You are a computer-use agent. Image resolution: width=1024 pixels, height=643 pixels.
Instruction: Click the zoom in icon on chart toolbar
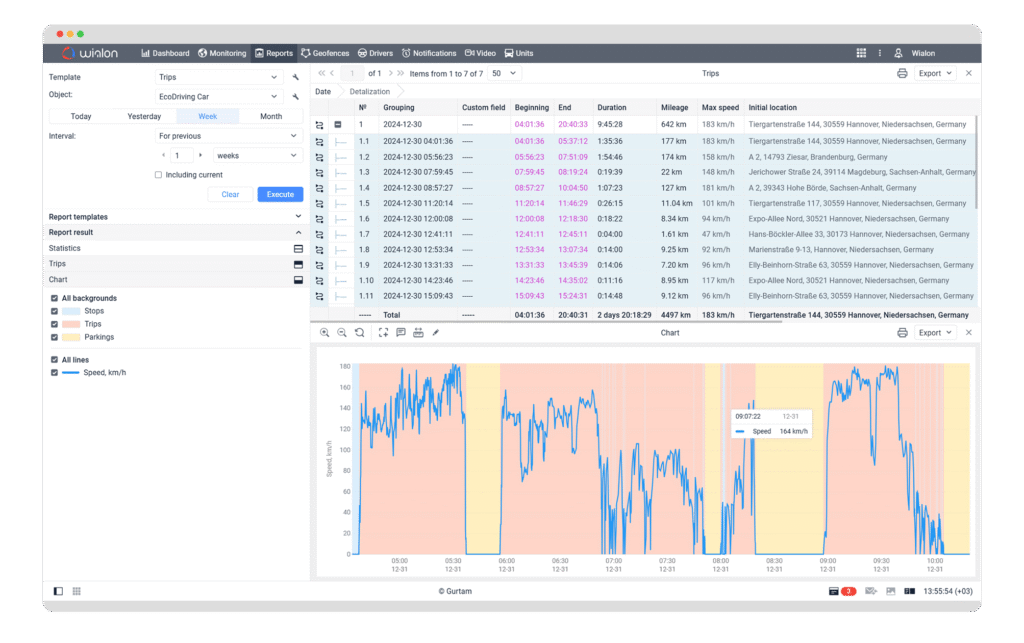click(325, 332)
